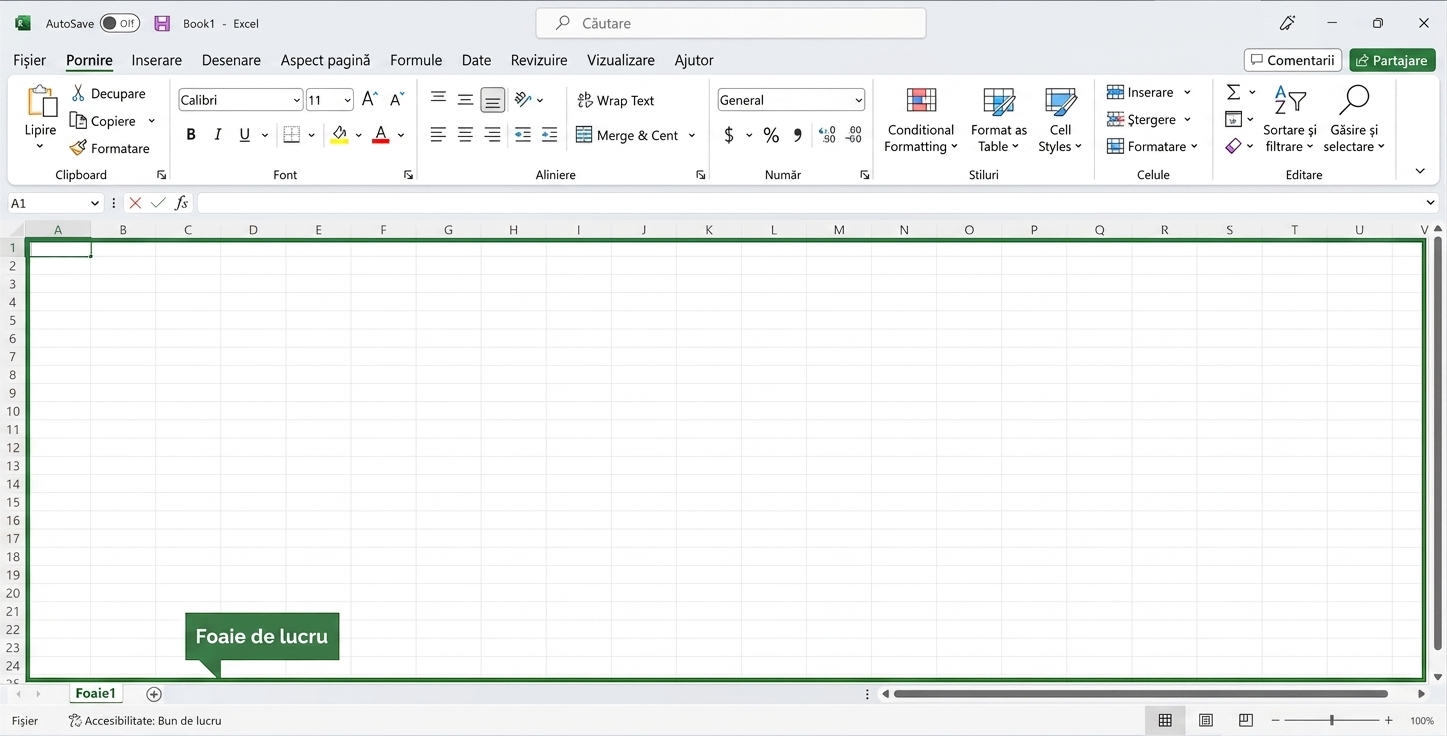The width and height of the screenshot is (1447, 736).
Task: Click the zoom slider handle
Action: click(x=1331, y=720)
